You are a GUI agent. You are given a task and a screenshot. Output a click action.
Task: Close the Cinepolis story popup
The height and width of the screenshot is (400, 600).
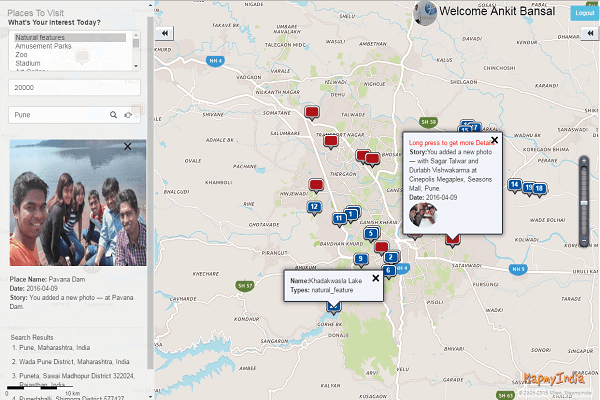[x=494, y=141]
